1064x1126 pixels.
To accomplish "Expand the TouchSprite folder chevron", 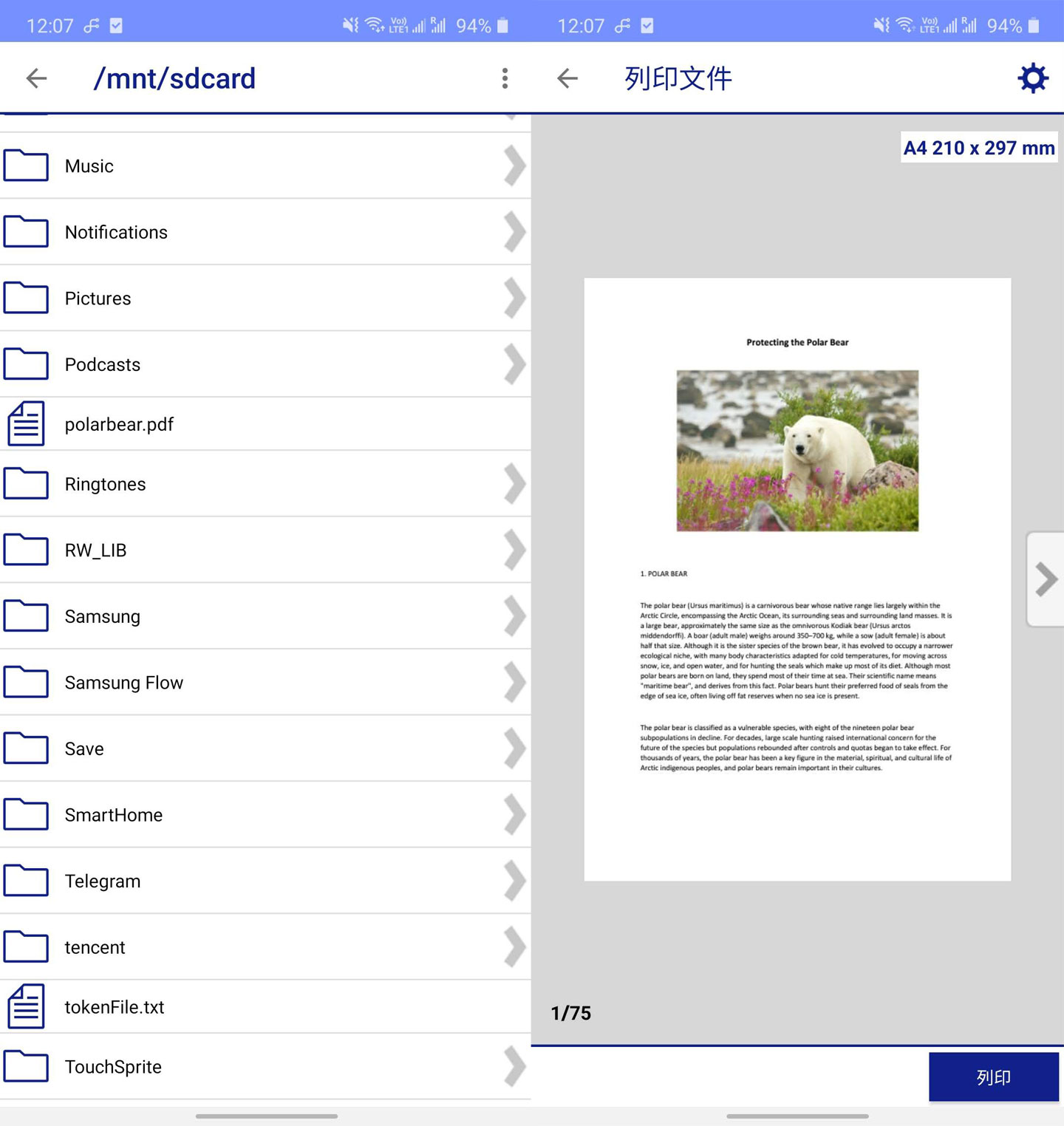I will (x=514, y=1066).
